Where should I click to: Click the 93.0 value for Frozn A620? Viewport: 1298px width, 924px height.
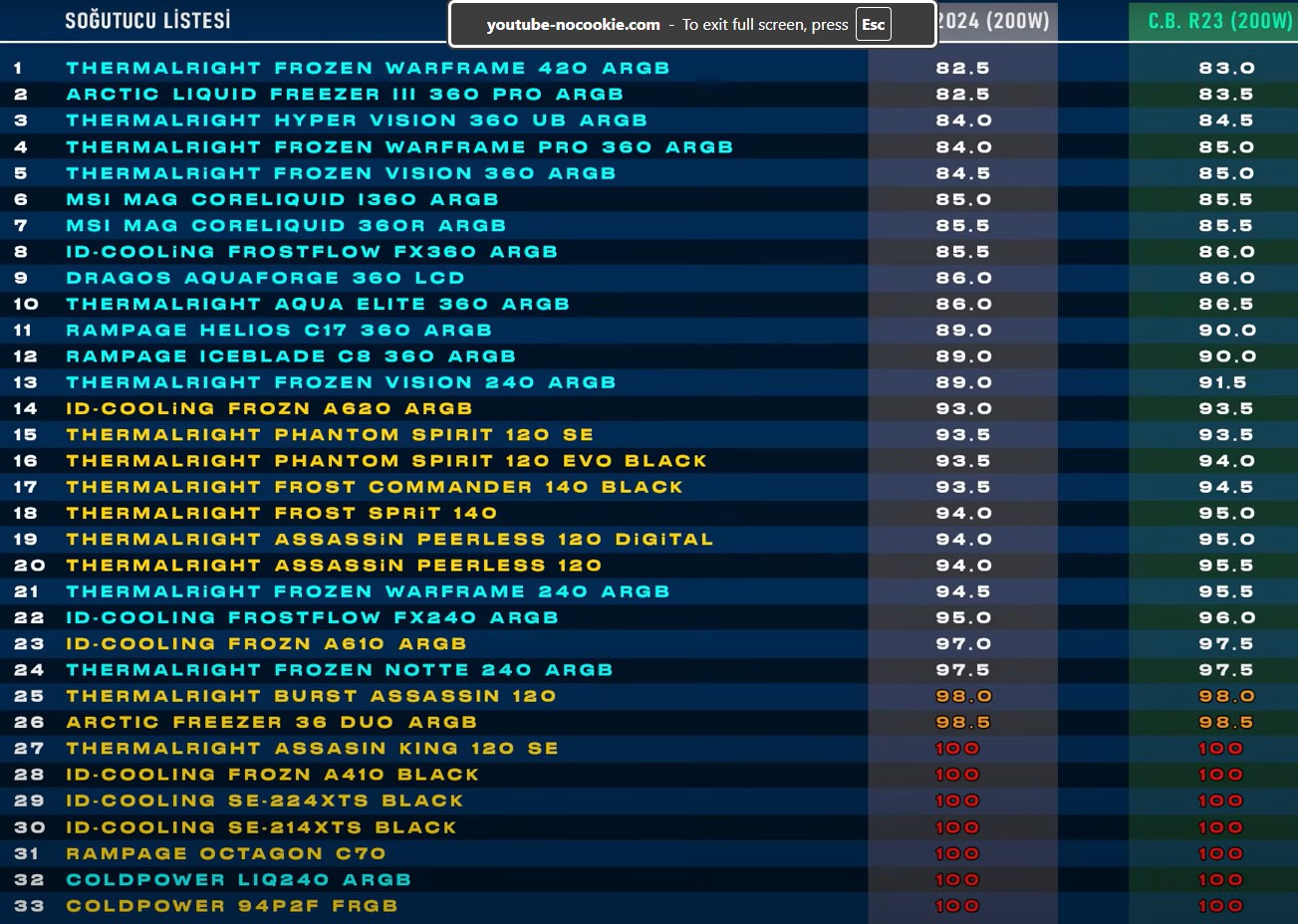964,408
